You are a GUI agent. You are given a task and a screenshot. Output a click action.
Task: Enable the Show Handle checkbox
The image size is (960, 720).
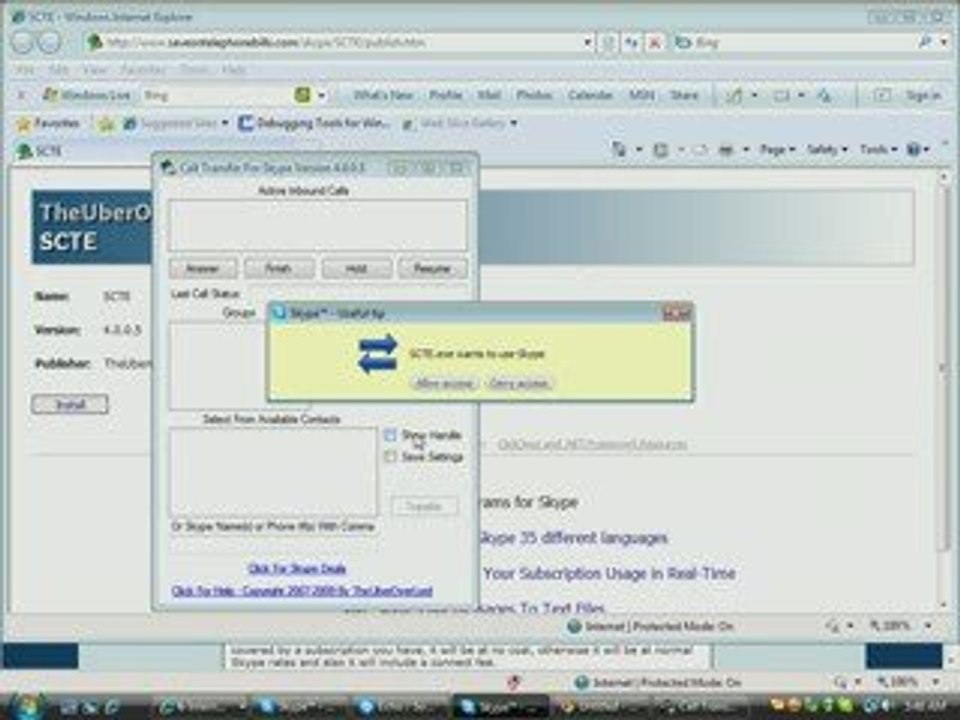[390, 435]
